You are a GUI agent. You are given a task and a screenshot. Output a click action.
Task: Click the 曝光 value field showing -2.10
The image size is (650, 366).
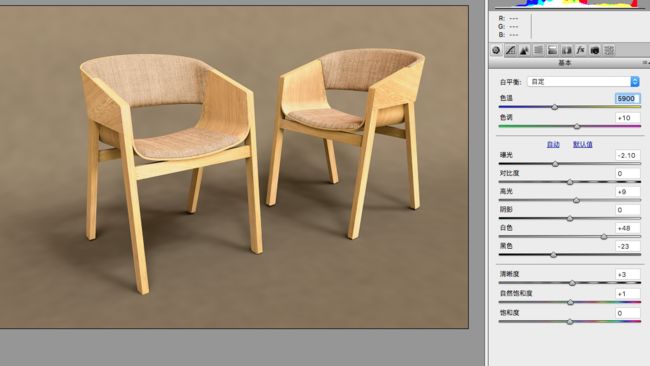pos(628,155)
